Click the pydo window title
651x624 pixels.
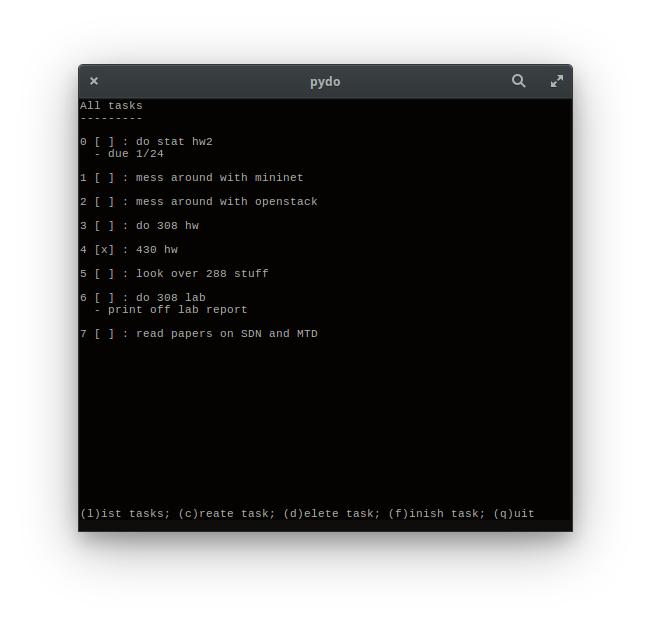coord(325,82)
